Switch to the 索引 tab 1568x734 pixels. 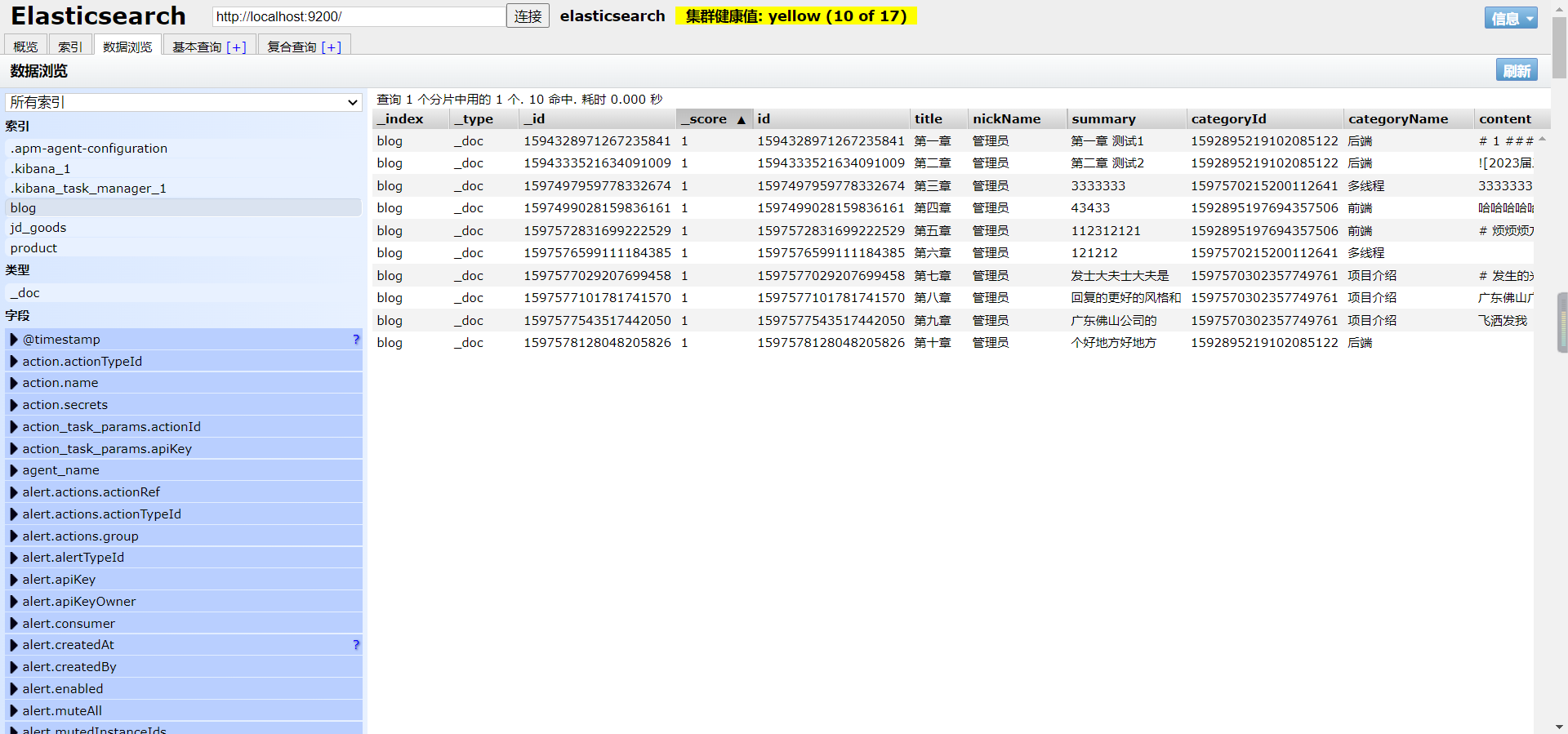[x=70, y=47]
